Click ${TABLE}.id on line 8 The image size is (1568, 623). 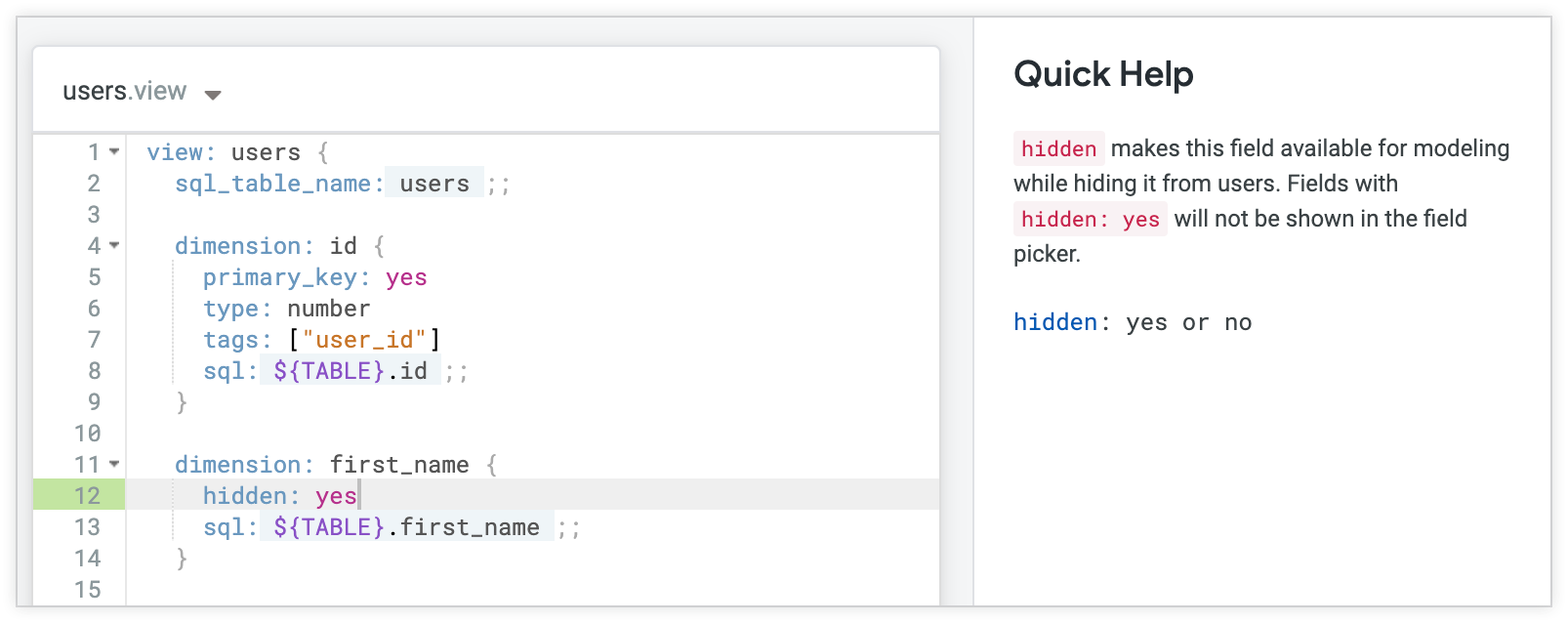(350, 371)
